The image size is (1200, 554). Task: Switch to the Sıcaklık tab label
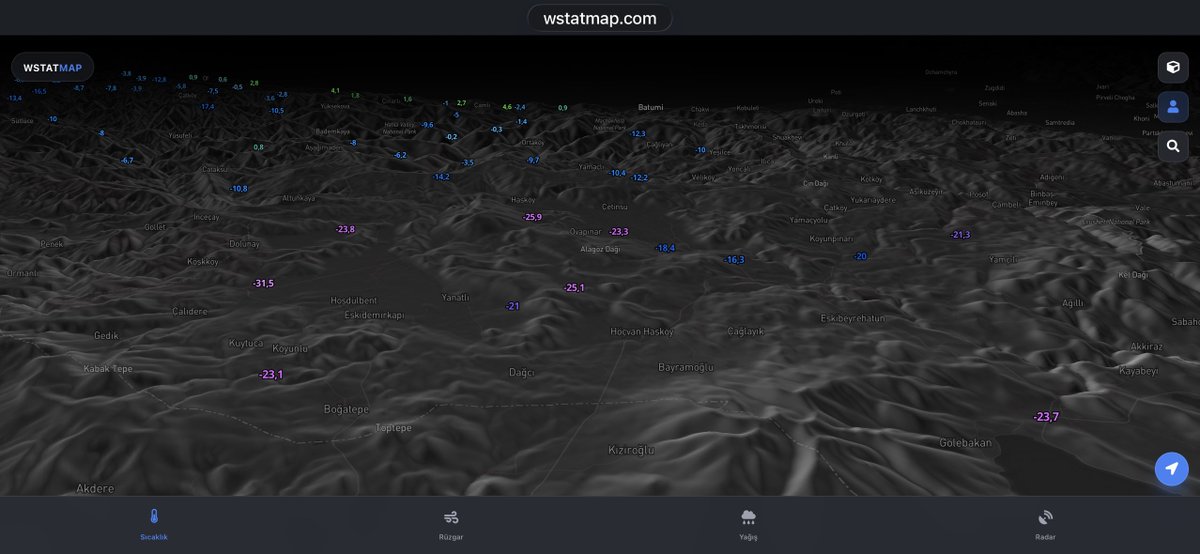point(153,537)
